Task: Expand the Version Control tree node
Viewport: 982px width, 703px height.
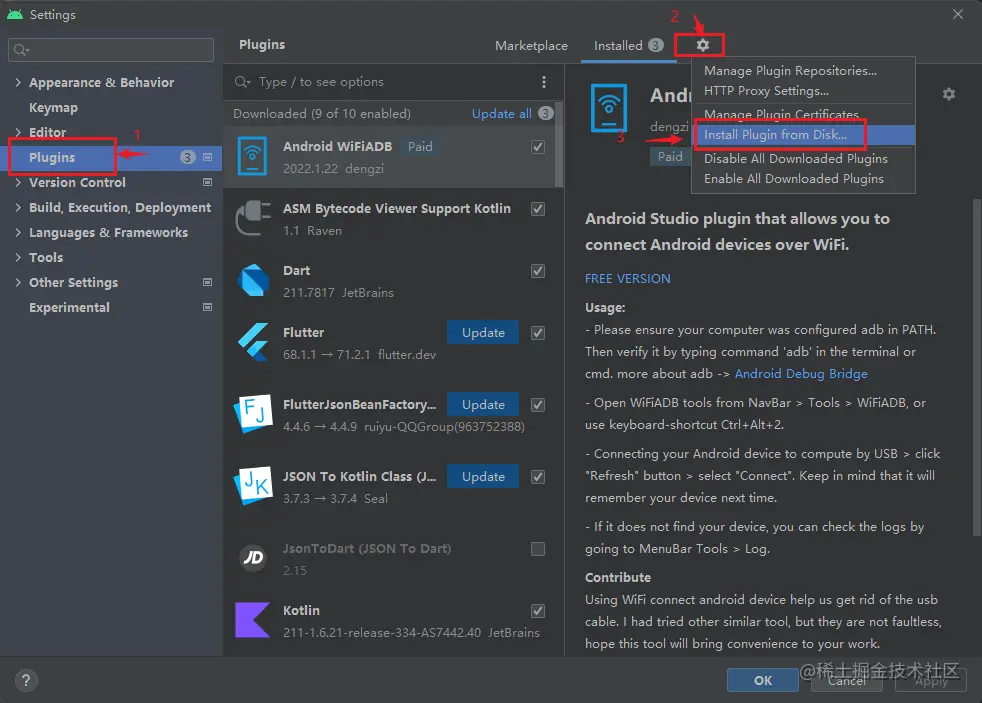Action: (18, 182)
